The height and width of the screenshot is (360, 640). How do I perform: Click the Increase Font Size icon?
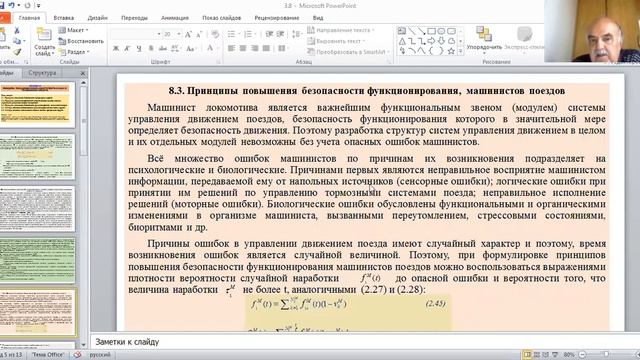(x=188, y=35)
